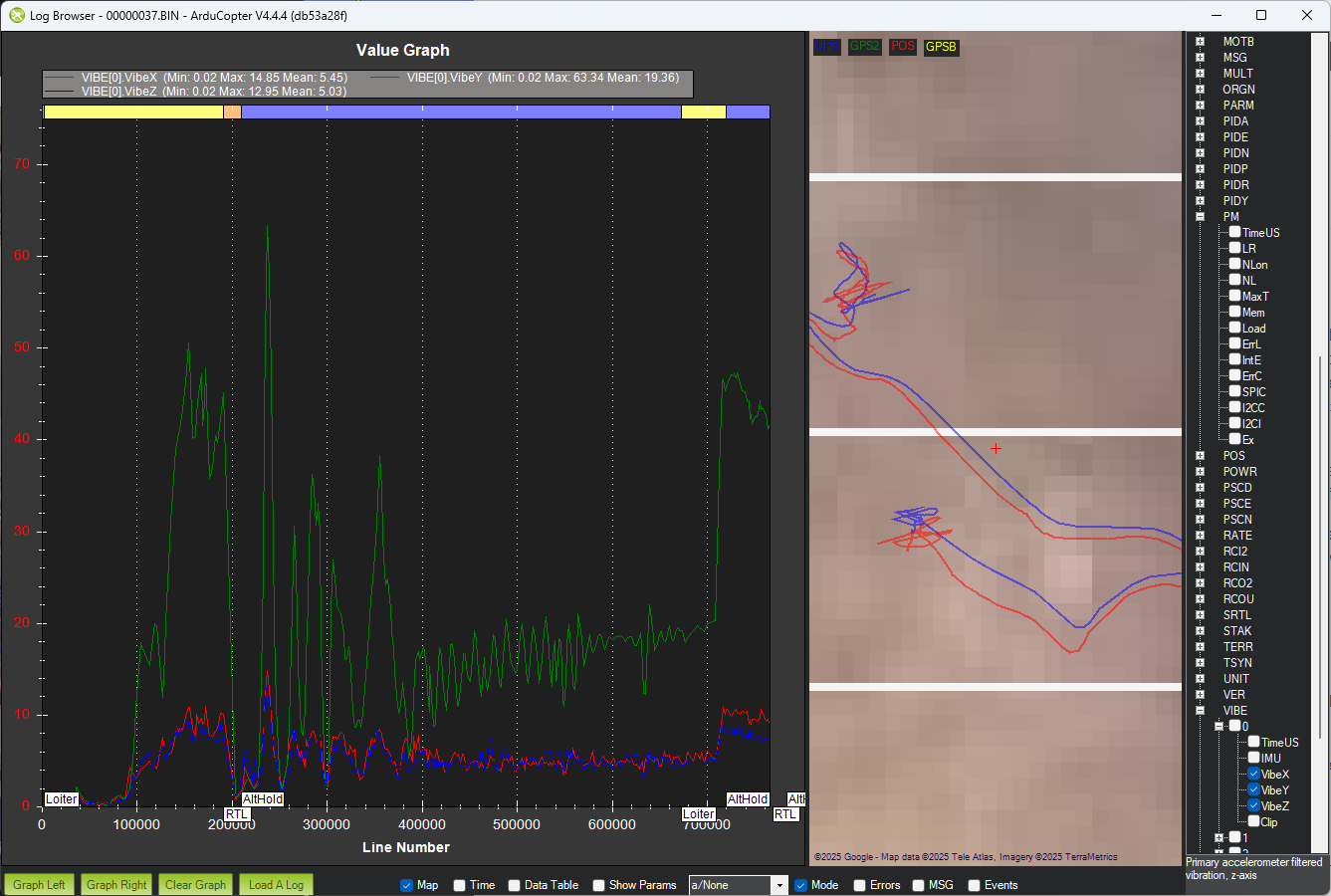Open the a/None dropdown
Viewport: 1331px width, 896px height.
pyautogui.click(x=779, y=885)
